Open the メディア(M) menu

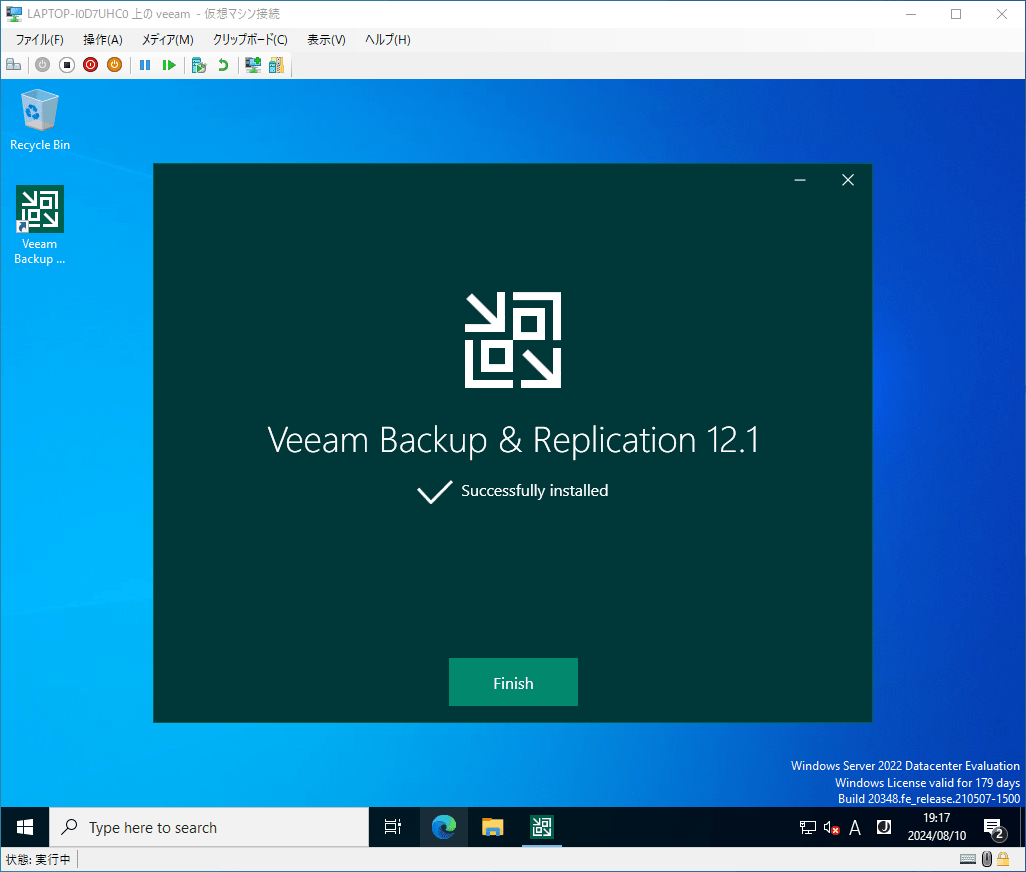[x=168, y=39]
